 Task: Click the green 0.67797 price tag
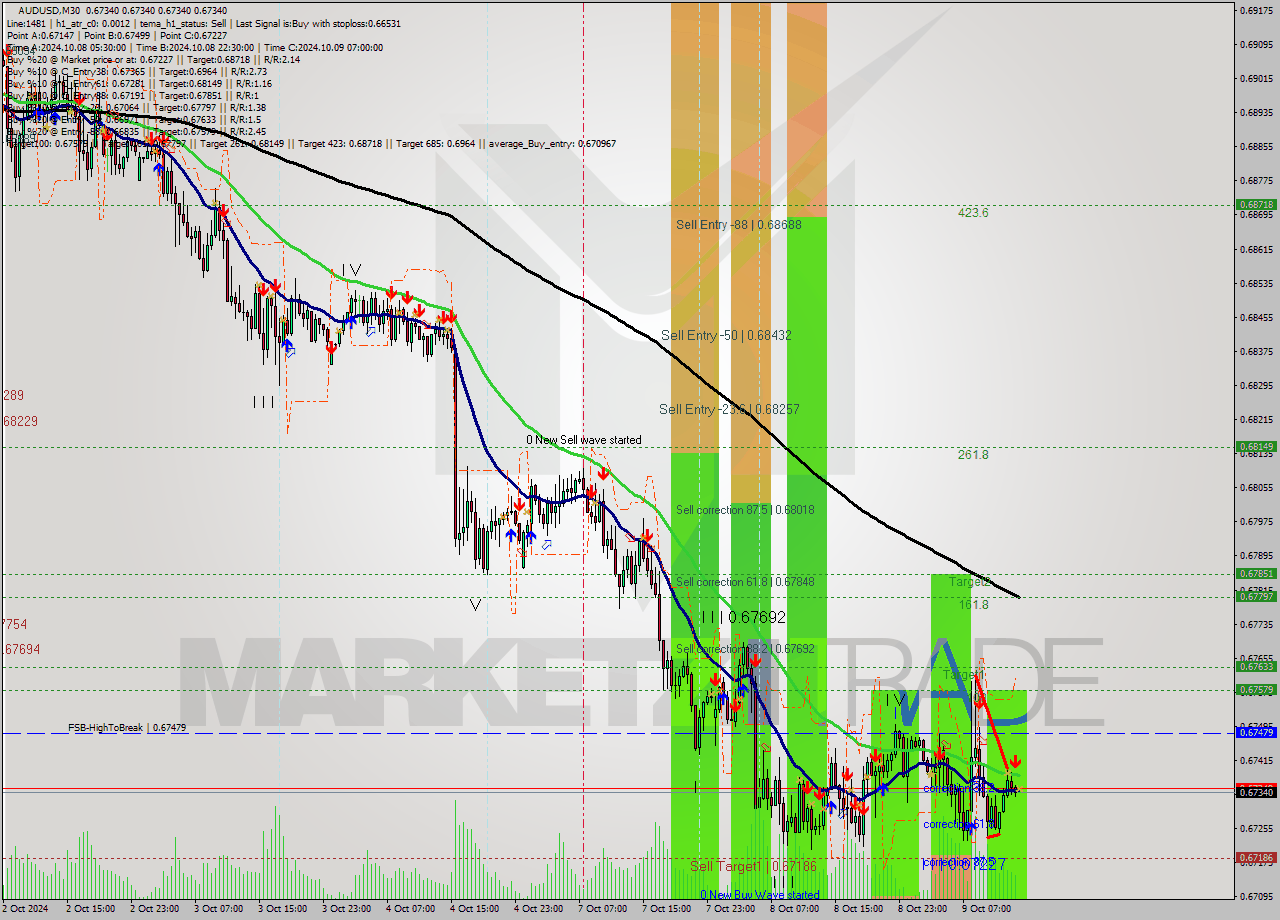(1256, 596)
